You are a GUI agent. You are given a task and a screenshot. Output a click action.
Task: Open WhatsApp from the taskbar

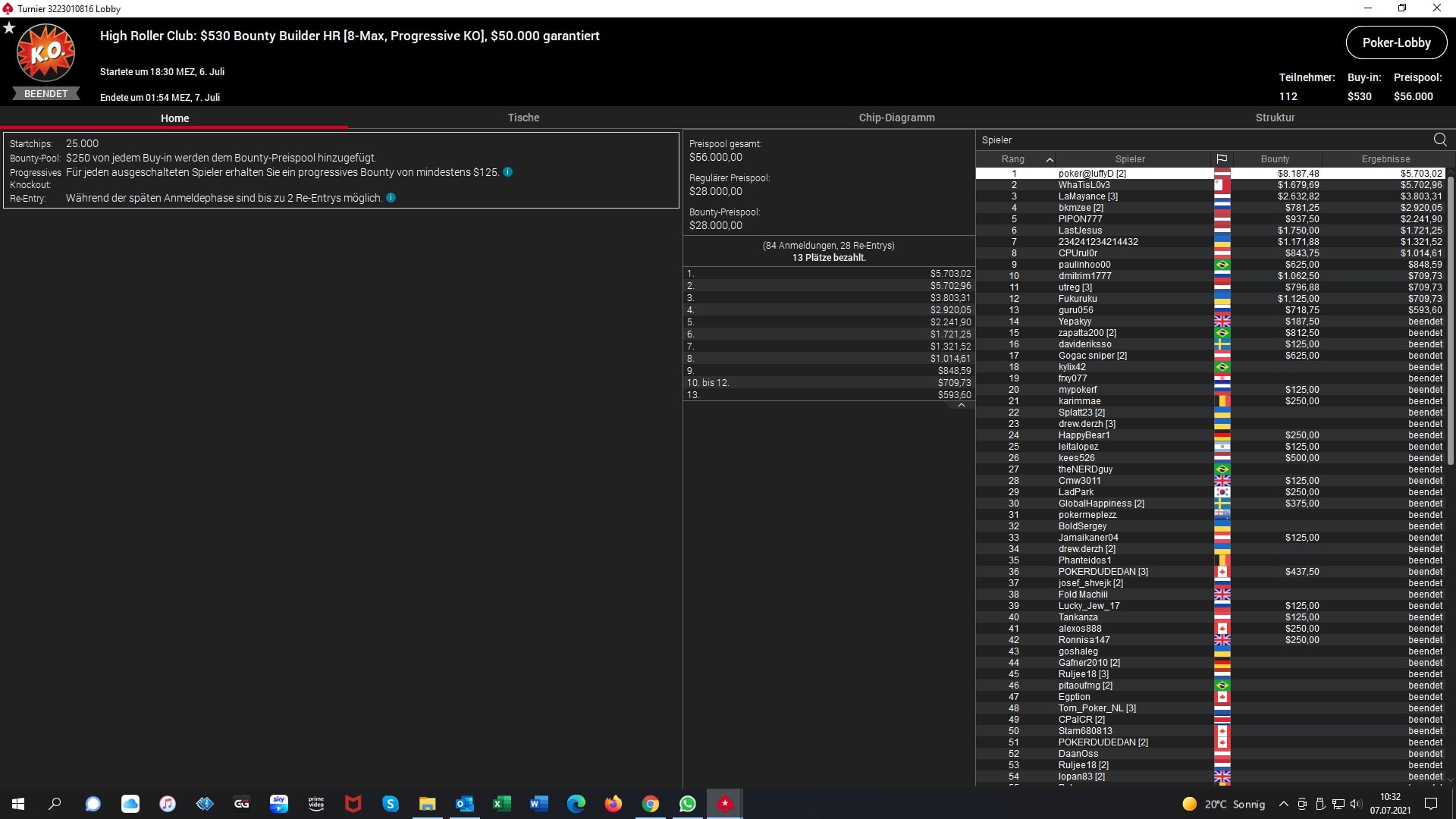[688, 804]
